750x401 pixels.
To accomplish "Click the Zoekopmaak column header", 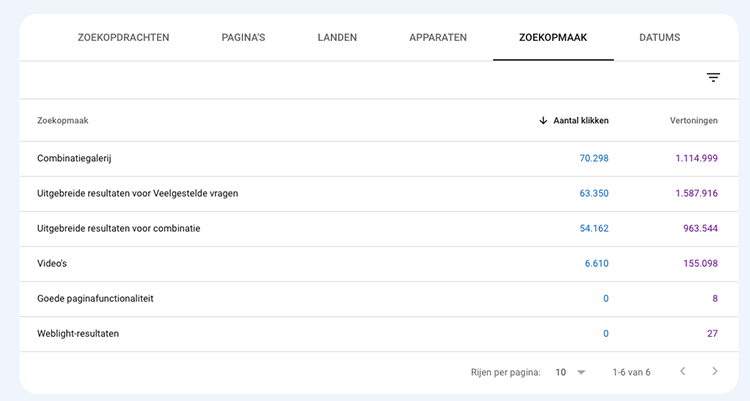I will [63, 121].
